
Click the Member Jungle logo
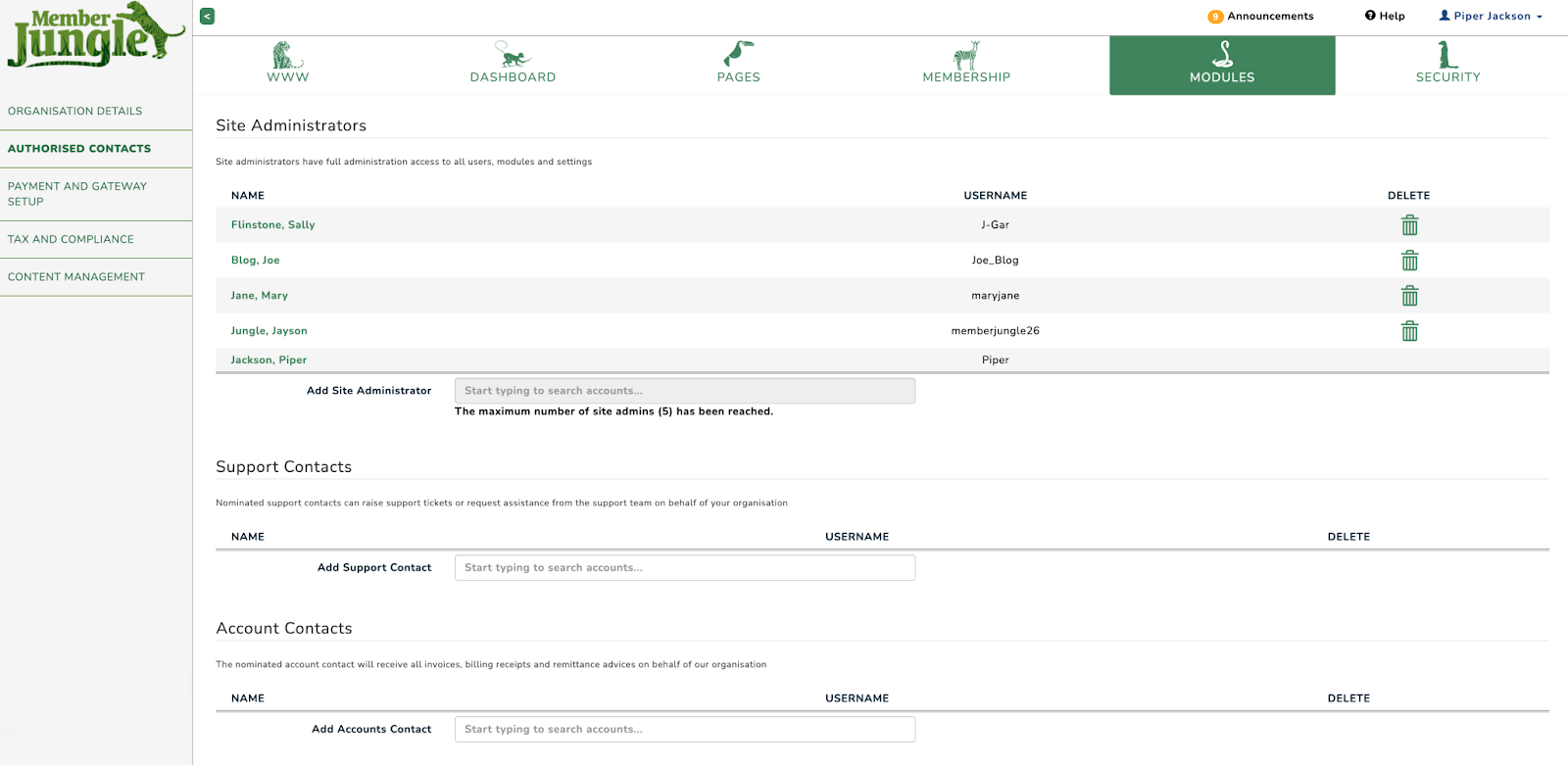[x=95, y=36]
